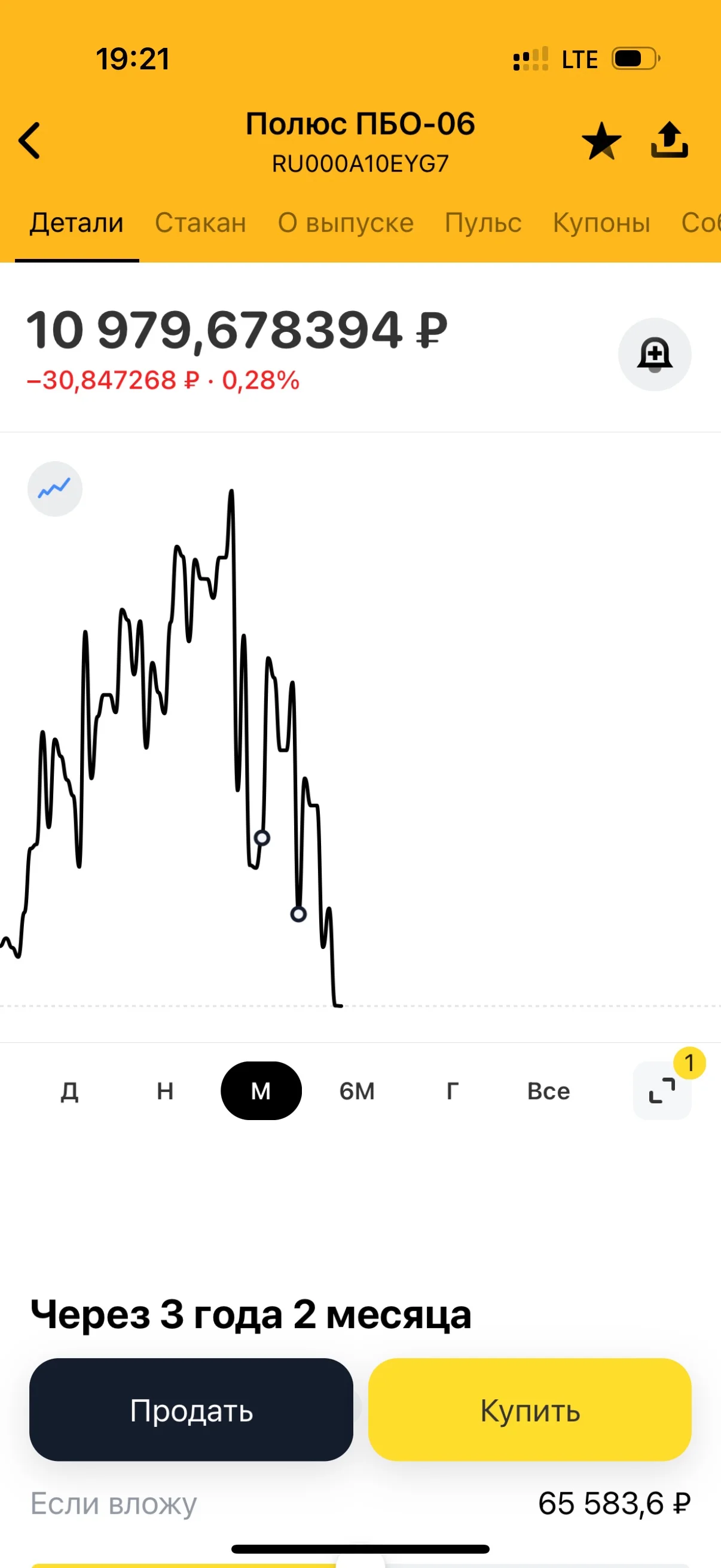Select the Д day chart period
721x1568 pixels.
point(69,1091)
